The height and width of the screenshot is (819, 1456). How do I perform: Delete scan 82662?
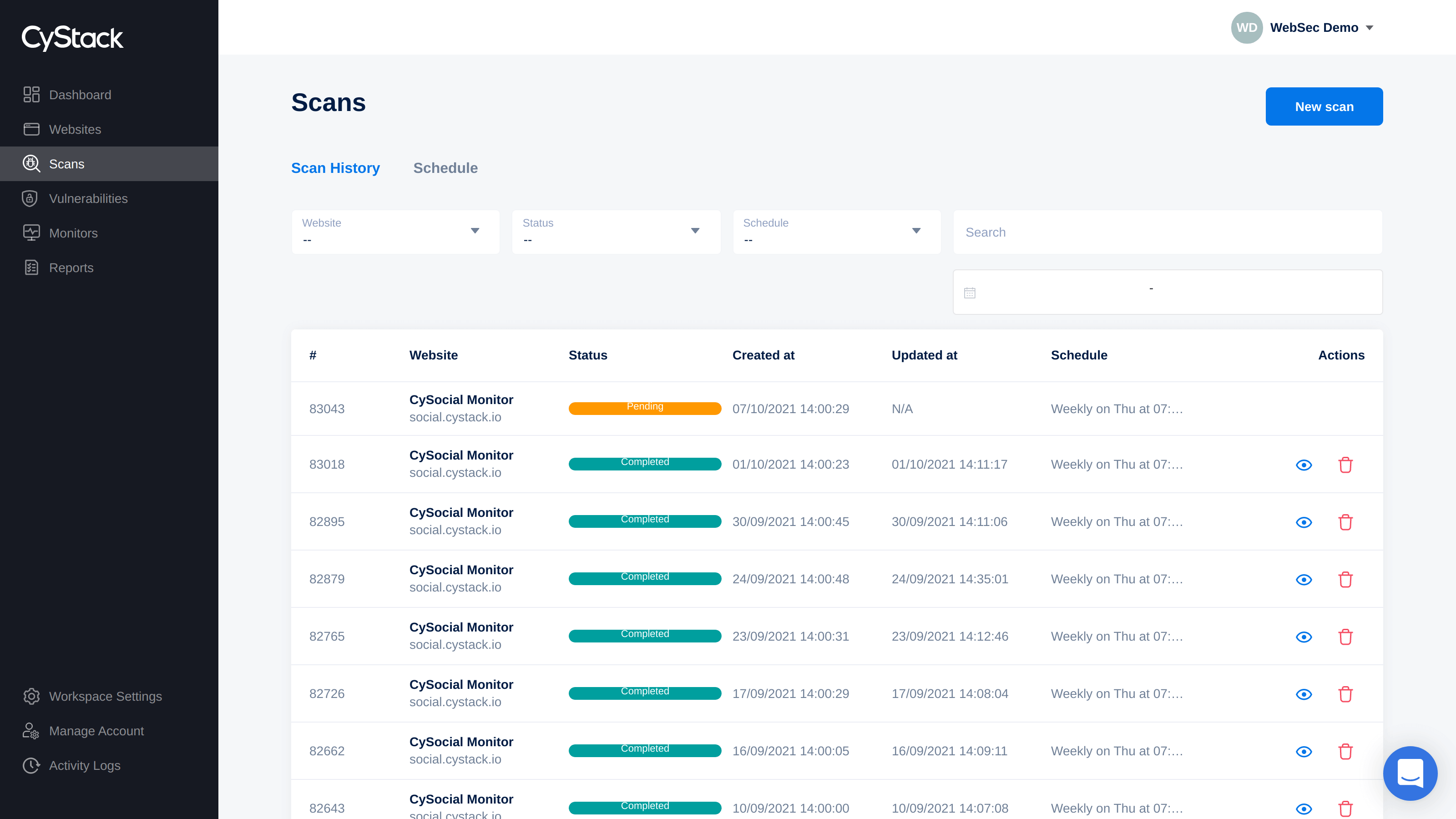click(1345, 751)
